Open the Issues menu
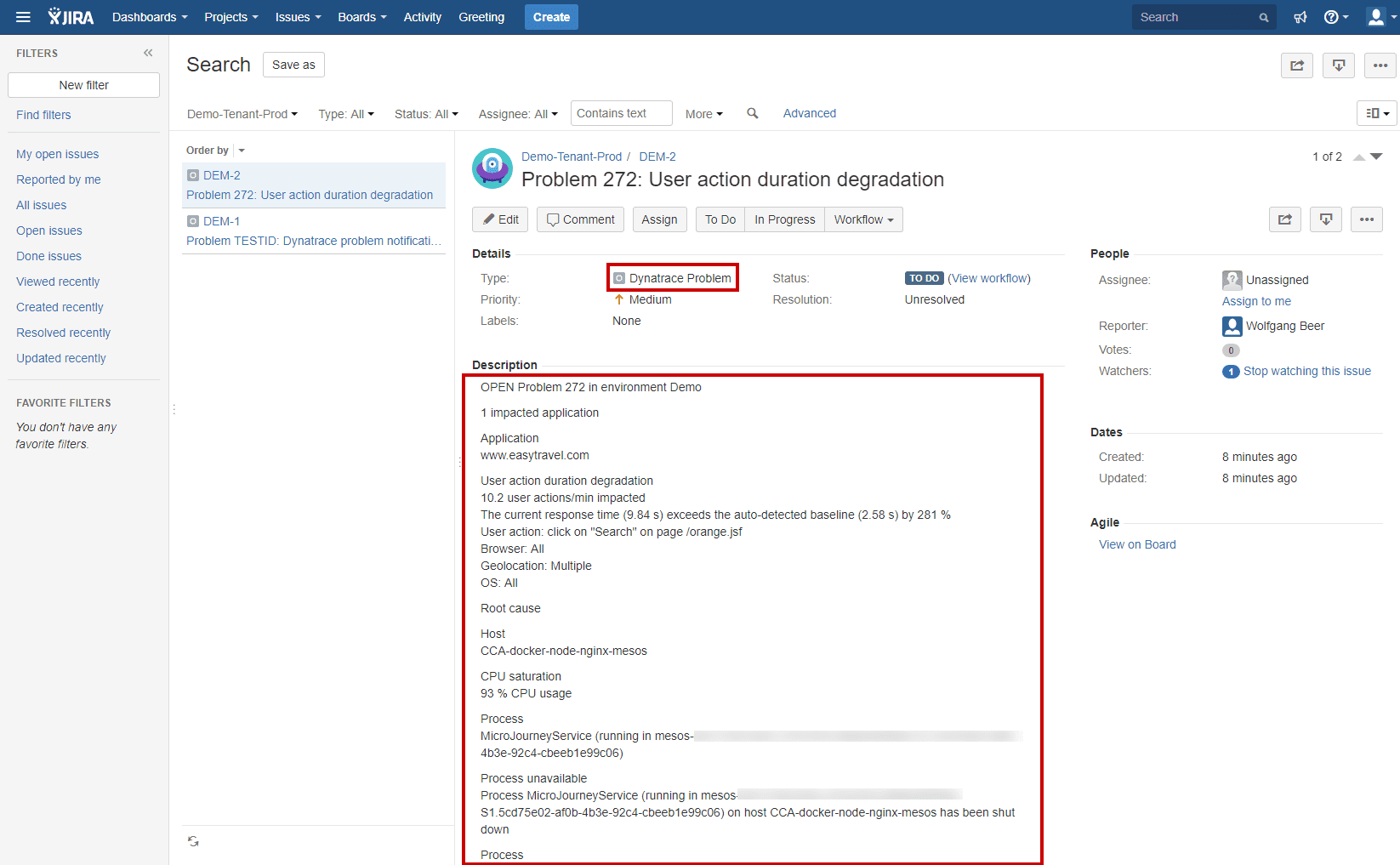This screenshot has width=1400, height=865. [x=298, y=17]
